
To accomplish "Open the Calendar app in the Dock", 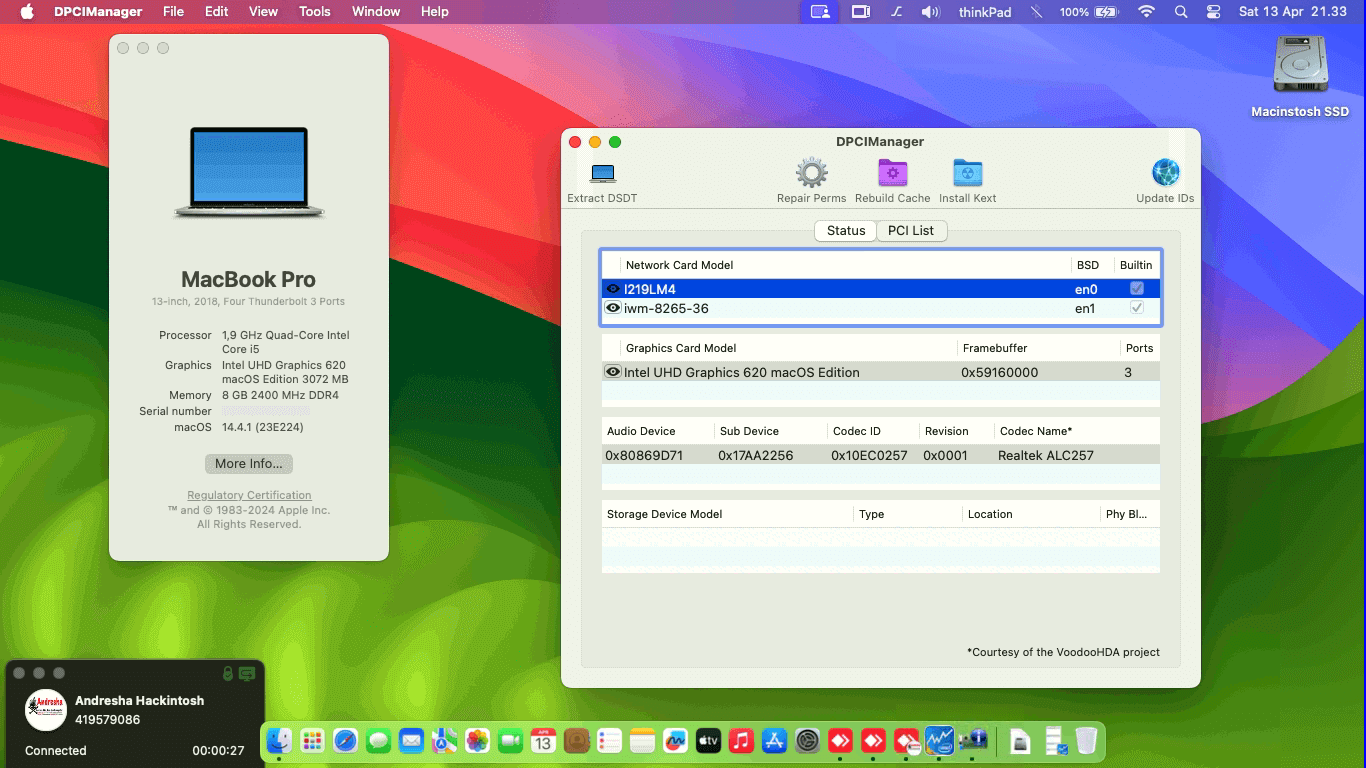I will [543, 741].
